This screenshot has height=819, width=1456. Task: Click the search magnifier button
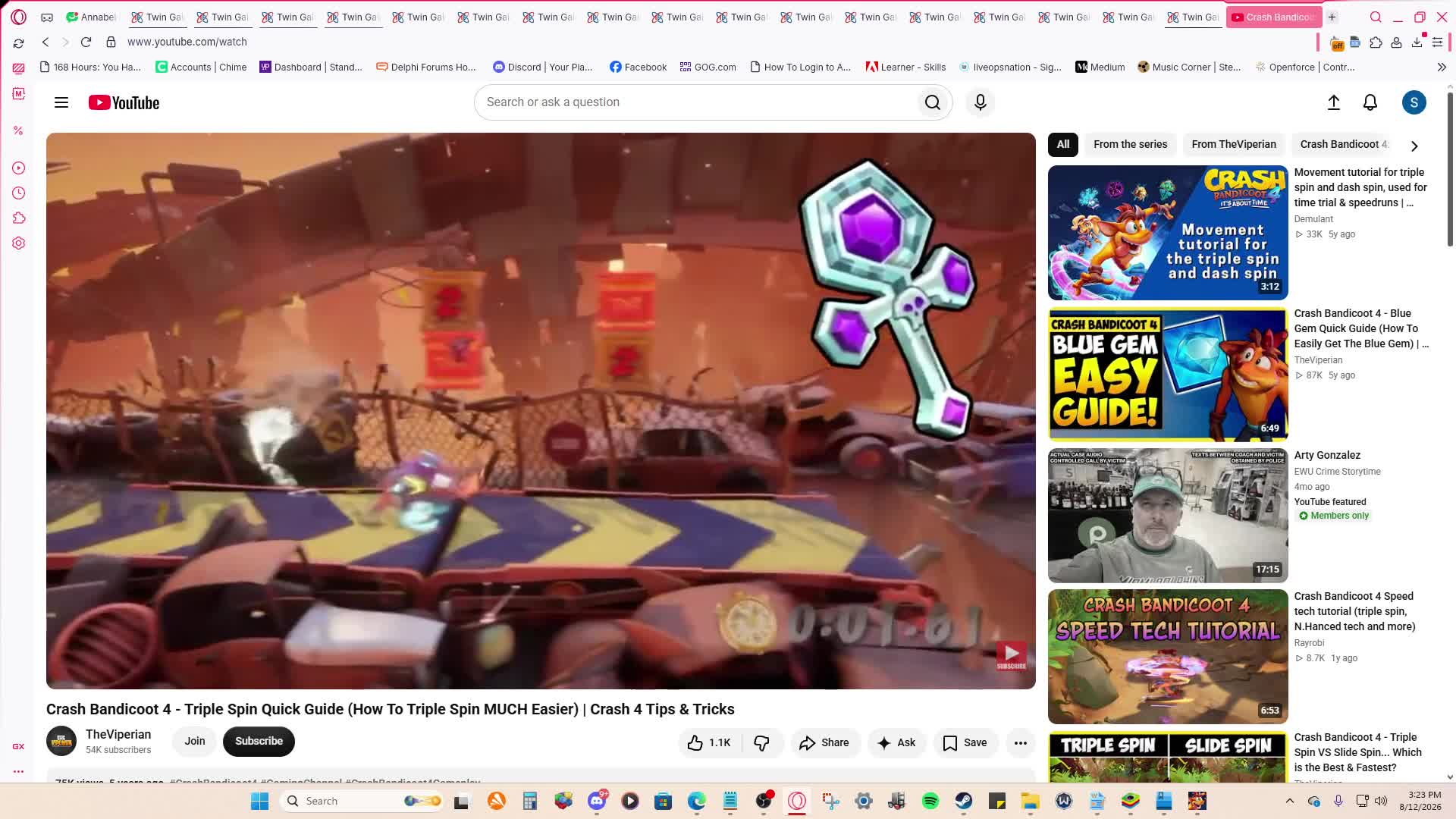click(933, 102)
